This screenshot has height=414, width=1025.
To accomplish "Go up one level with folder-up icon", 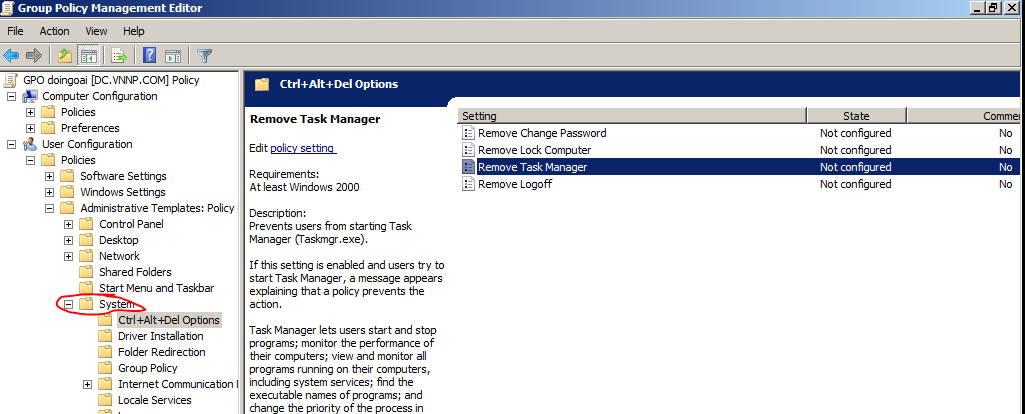I will point(65,56).
